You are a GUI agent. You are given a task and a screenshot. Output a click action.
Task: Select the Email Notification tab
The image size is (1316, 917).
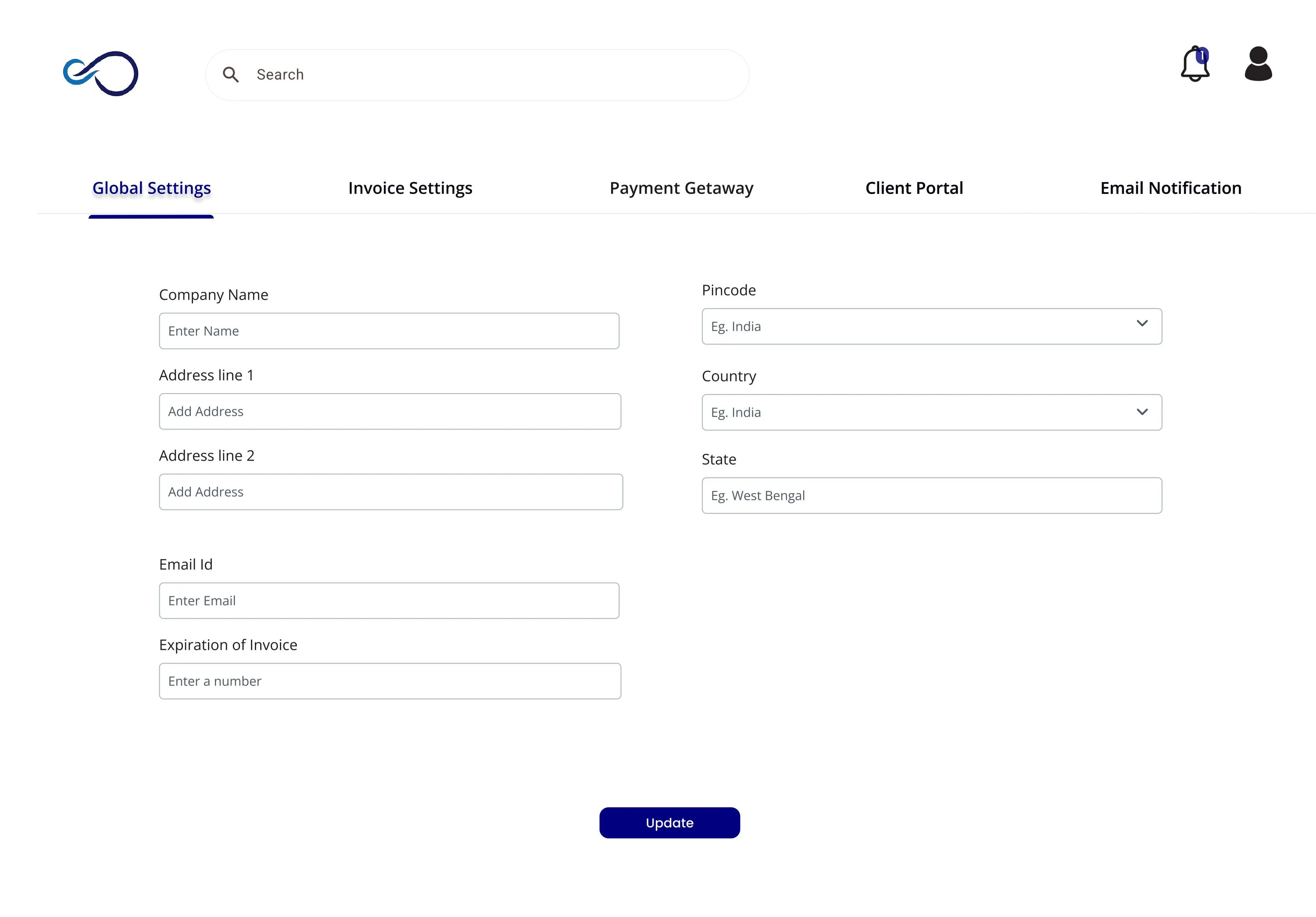click(x=1170, y=188)
